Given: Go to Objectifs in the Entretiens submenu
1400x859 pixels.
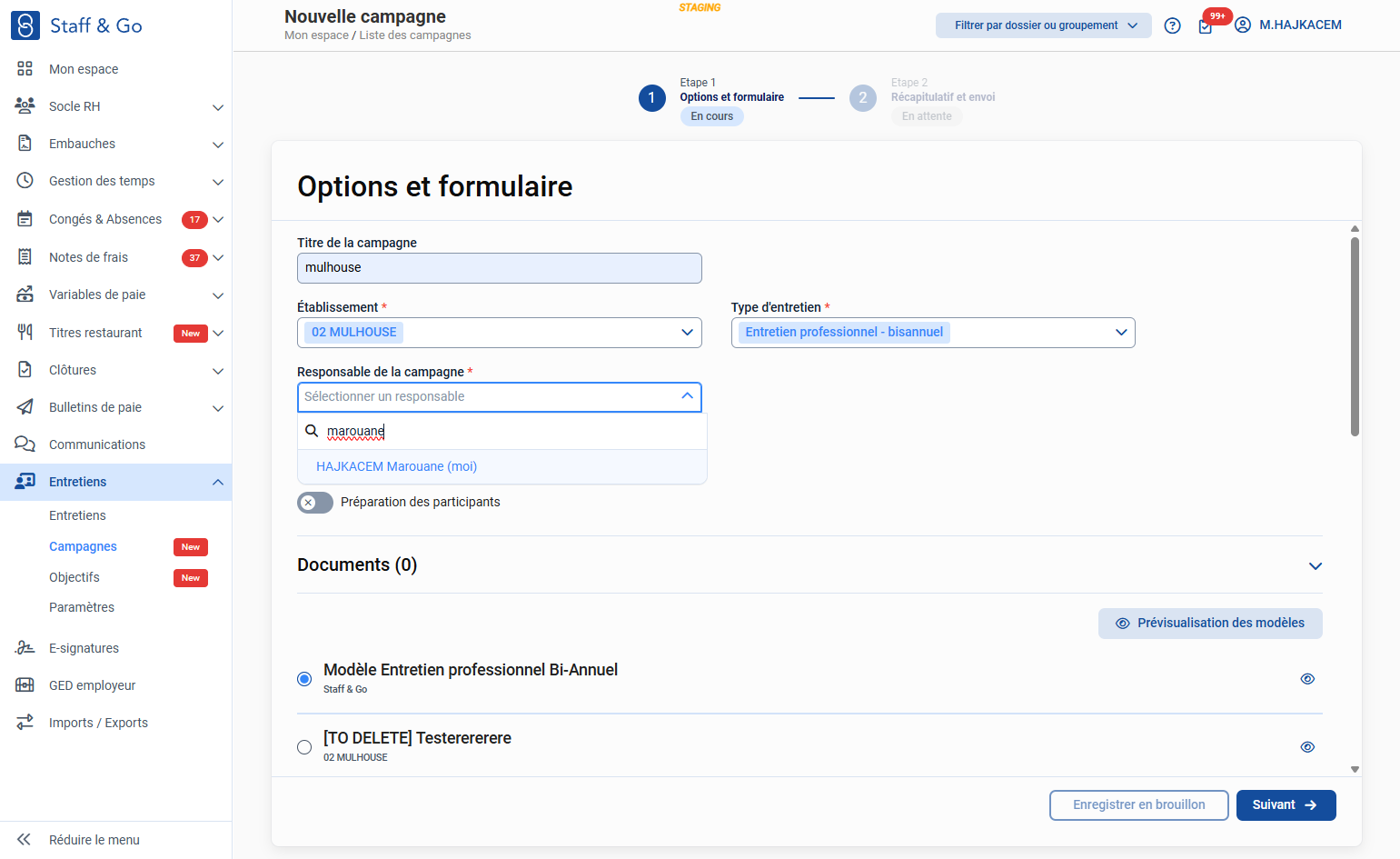Looking at the screenshot, I should click(74, 577).
